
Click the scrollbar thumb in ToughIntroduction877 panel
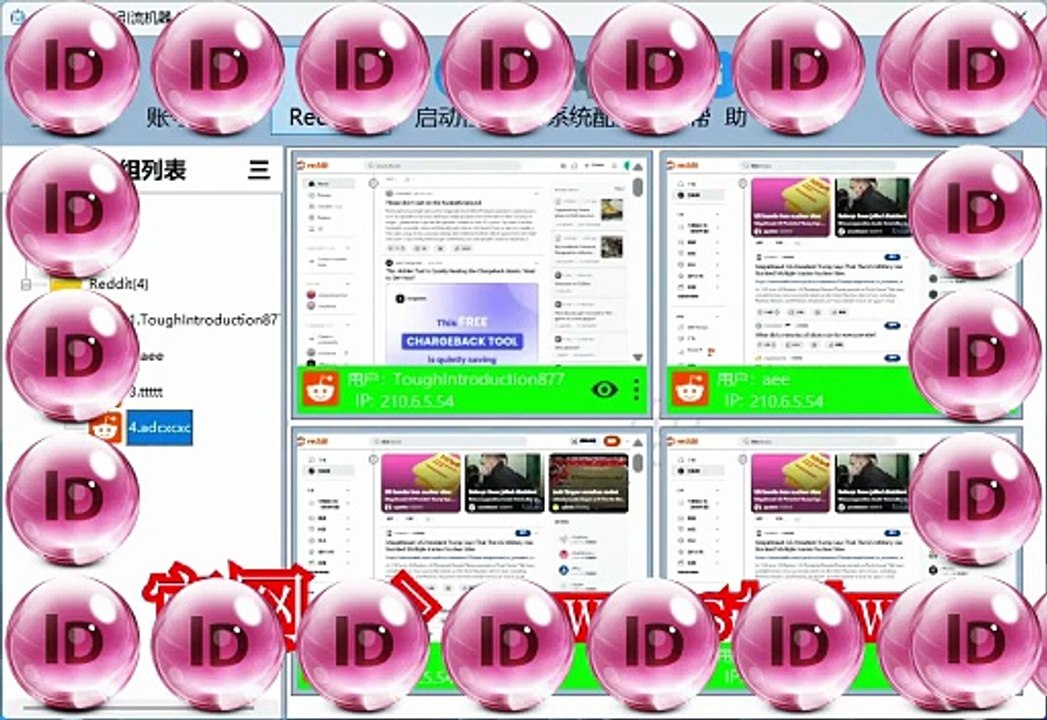(x=638, y=187)
